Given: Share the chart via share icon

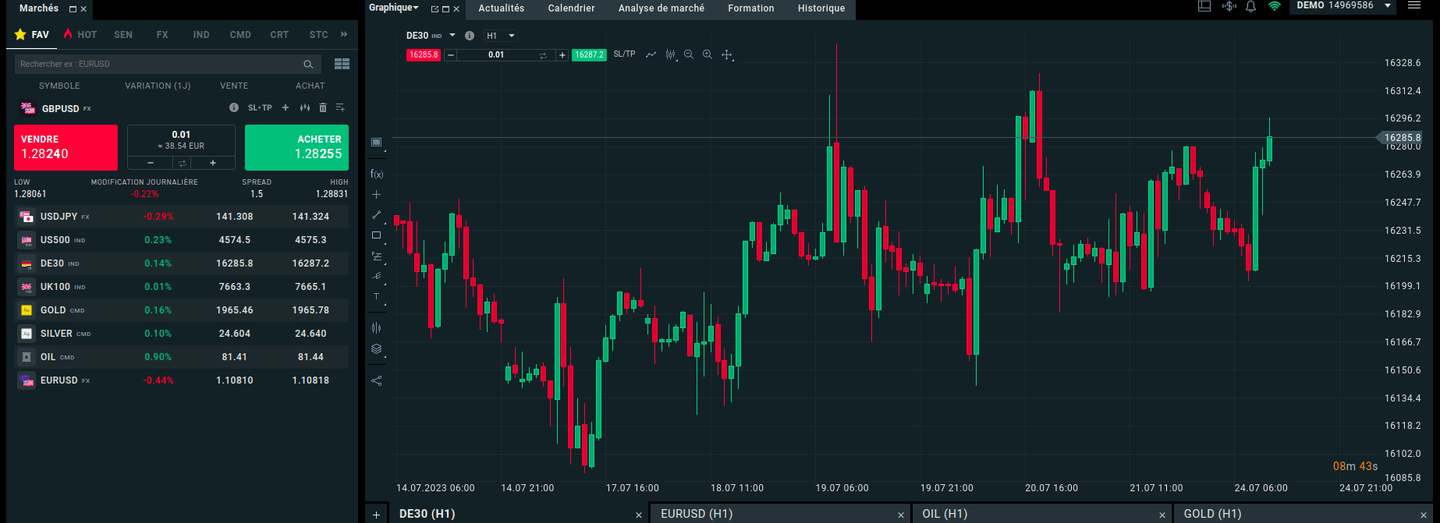Looking at the screenshot, I should (376, 380).
